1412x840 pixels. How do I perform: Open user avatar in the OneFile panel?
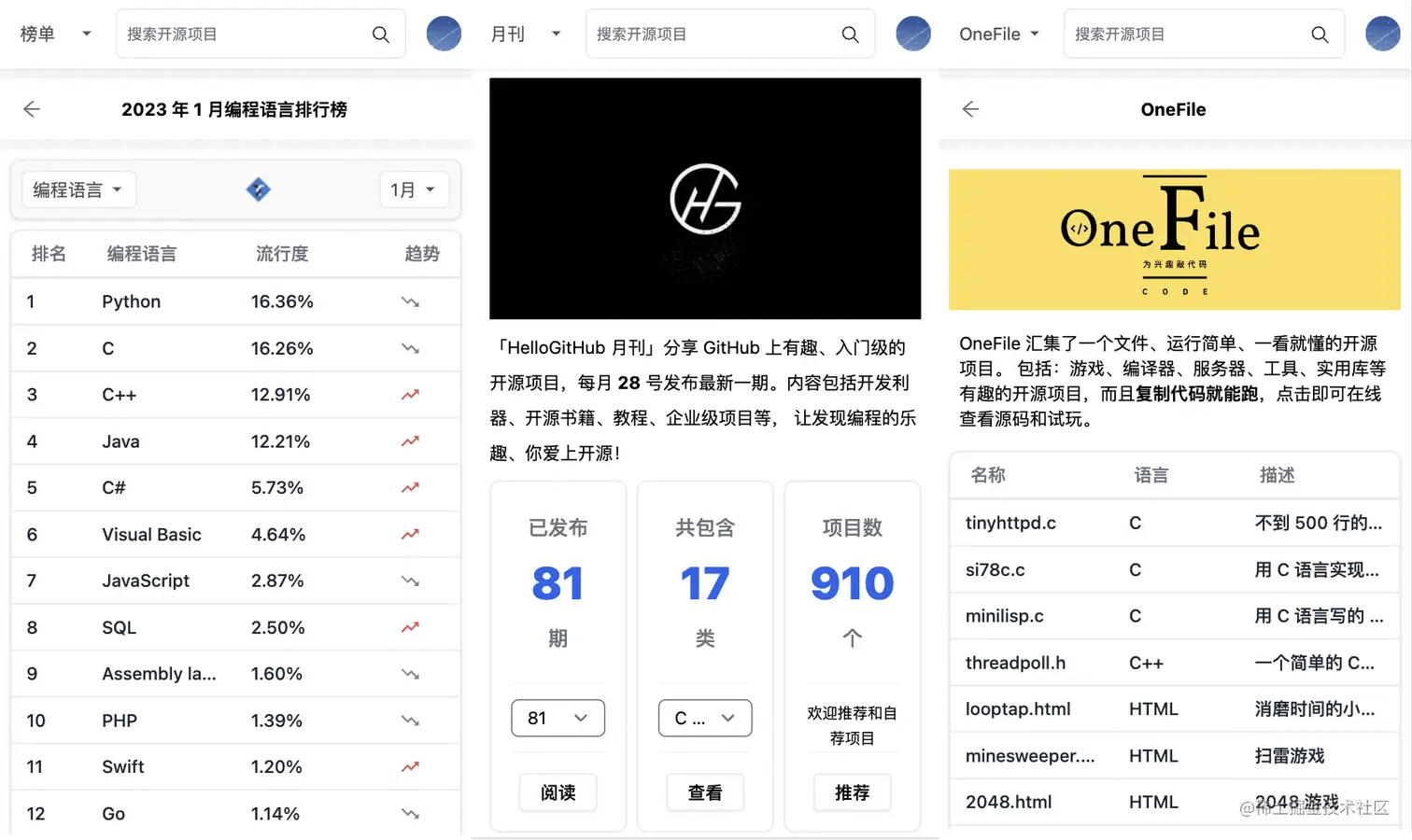point(1382,34)
